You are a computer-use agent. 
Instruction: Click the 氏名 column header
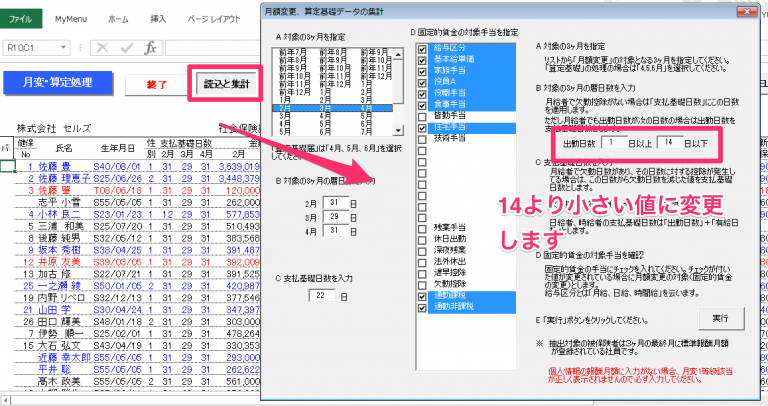pyautogui.click(x=64, y=148)
